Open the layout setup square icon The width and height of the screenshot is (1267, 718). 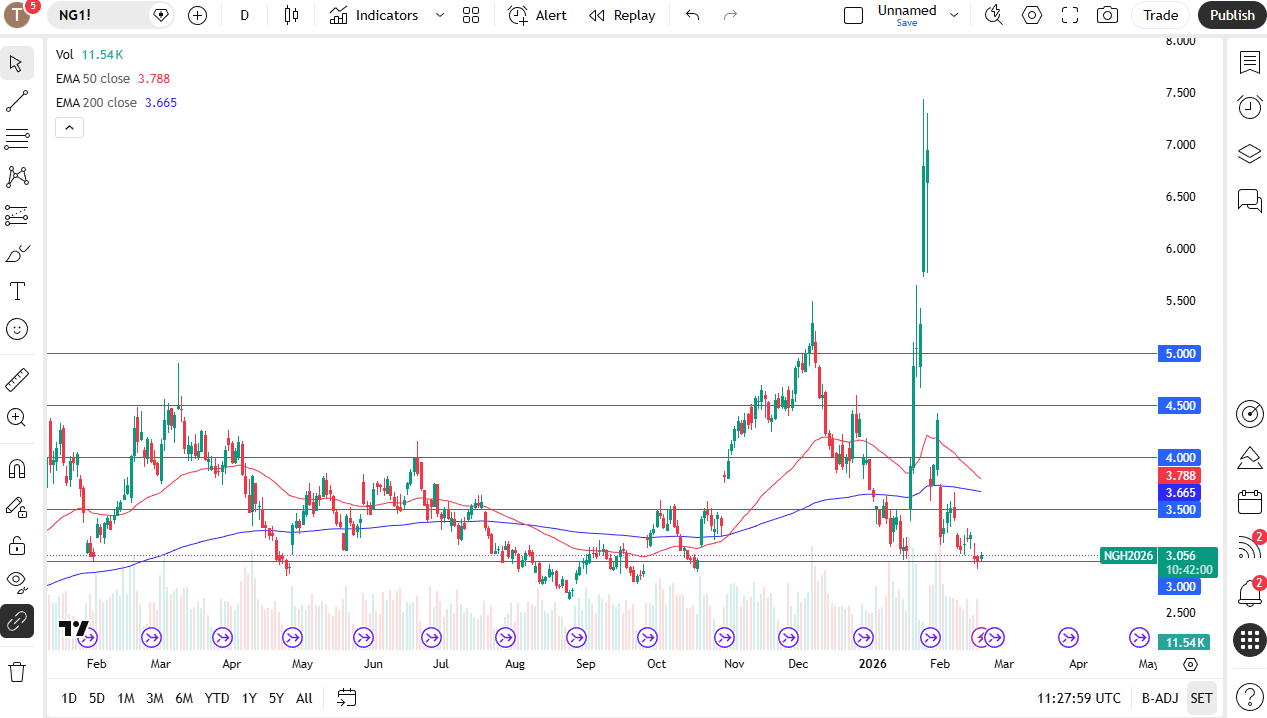click(x=853, y=15)
